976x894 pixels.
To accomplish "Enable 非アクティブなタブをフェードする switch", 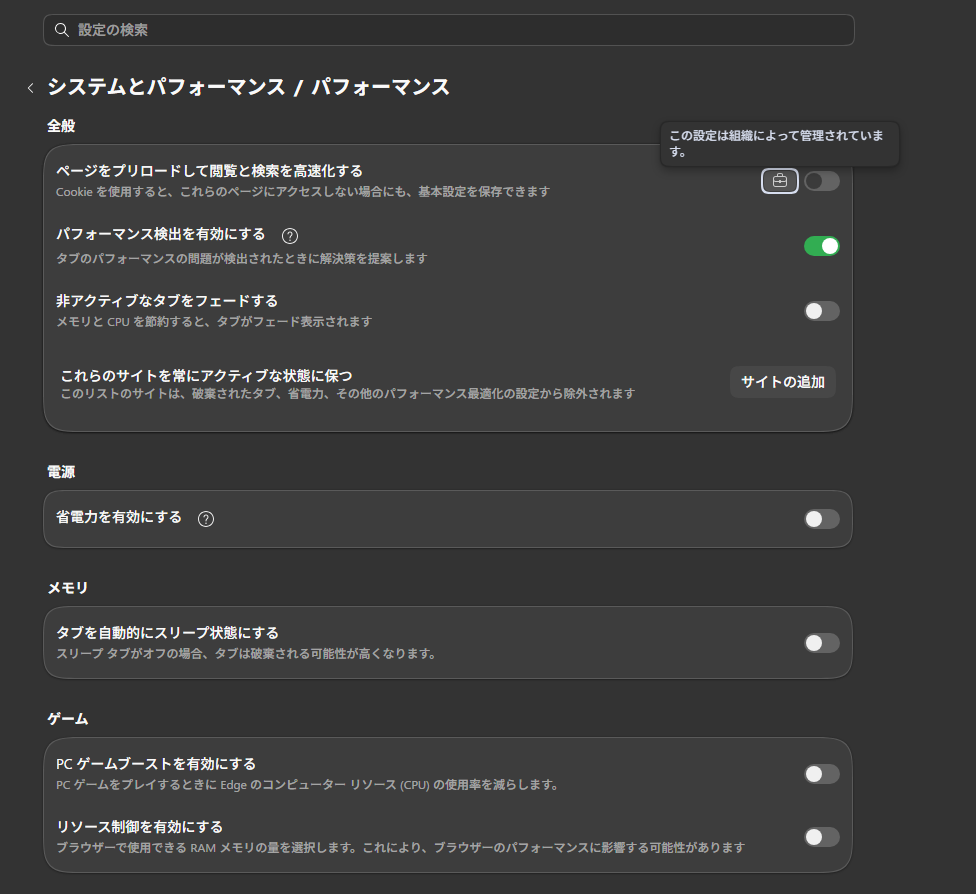I will [x=822, y=311].
